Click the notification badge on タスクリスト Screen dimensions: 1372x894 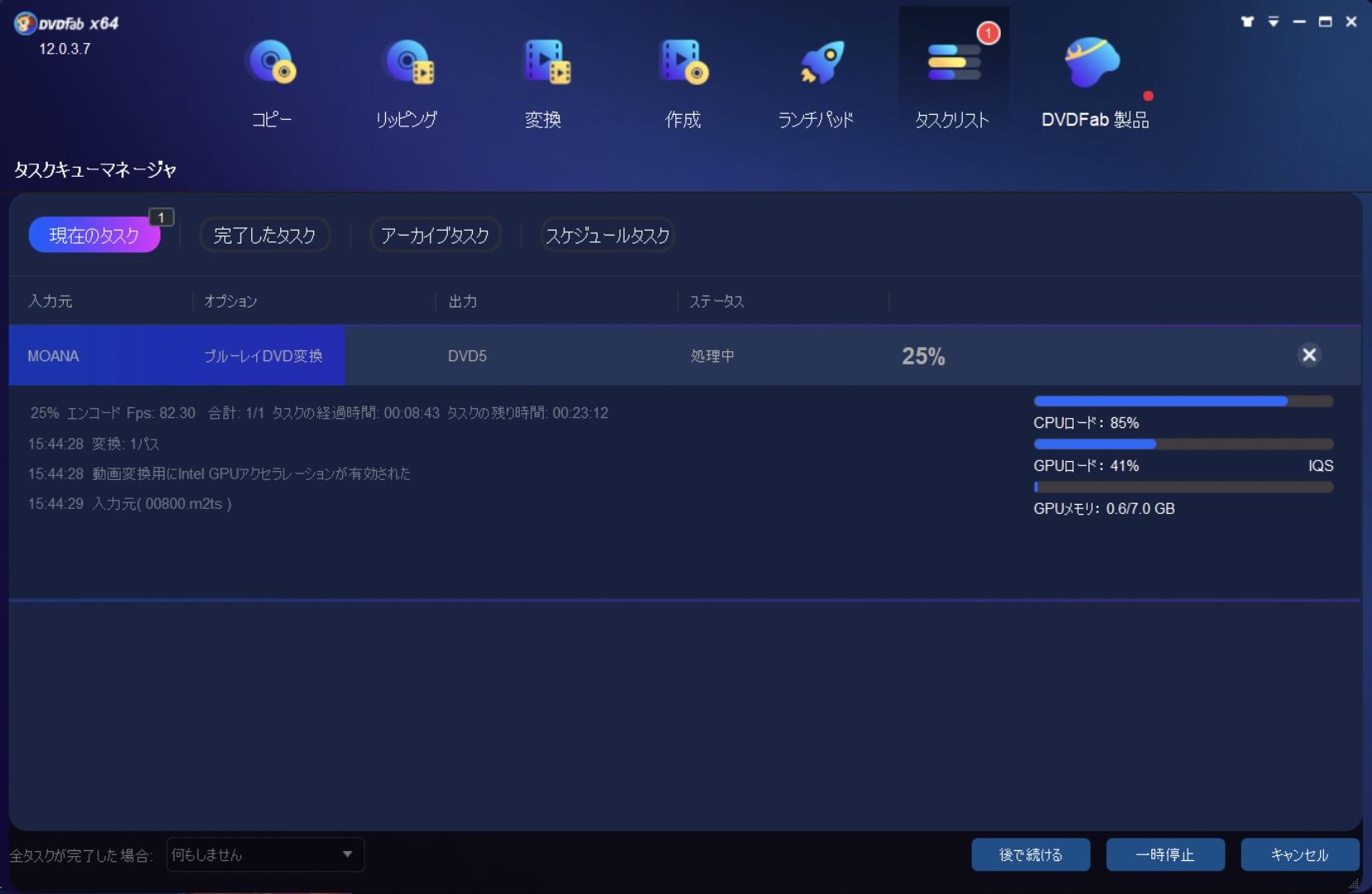(x=989, y=33)
